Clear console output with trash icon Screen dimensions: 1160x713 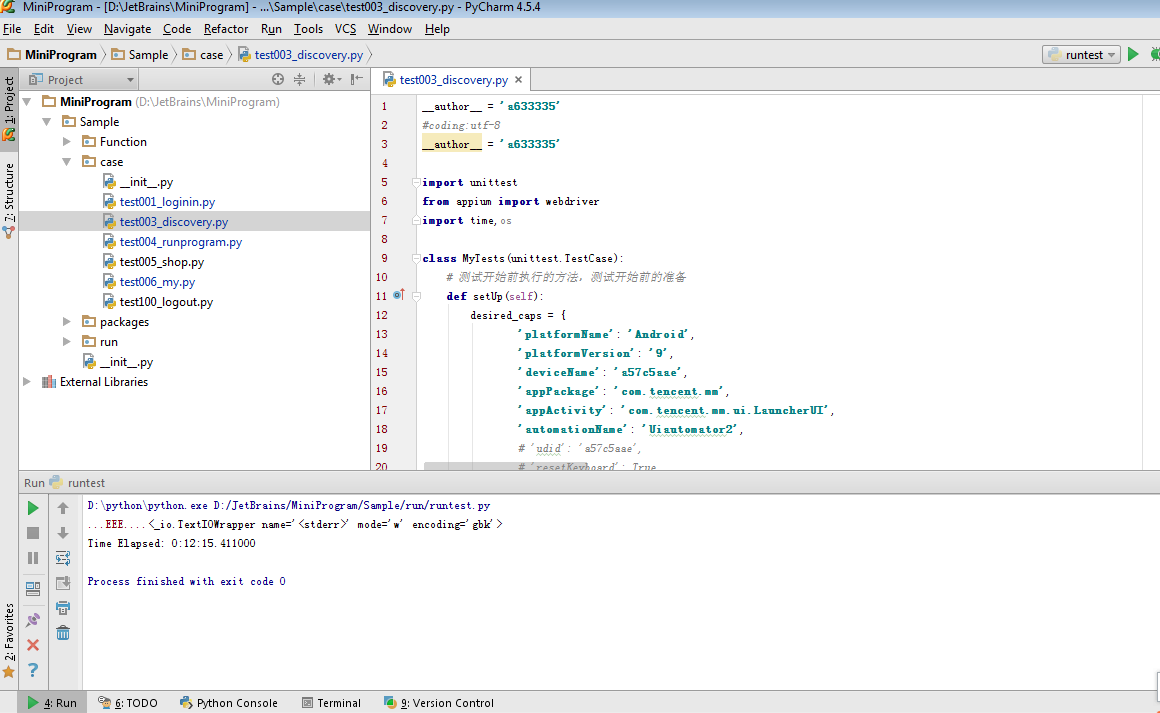(x=63, y=633)
